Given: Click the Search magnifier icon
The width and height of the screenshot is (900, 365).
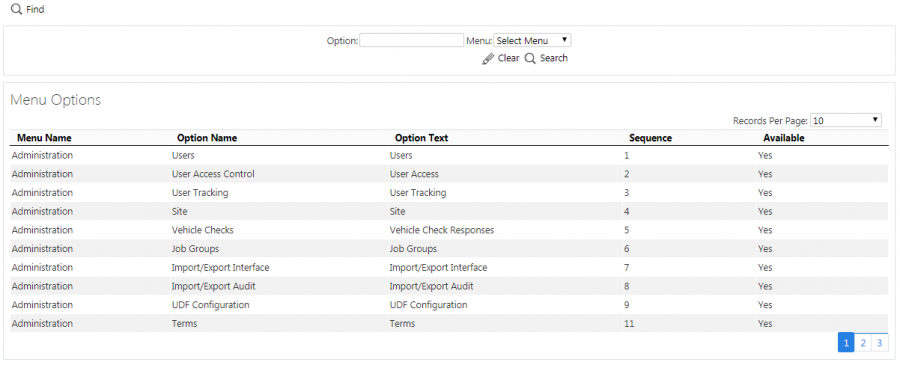Looking at the screenshot, I should coord(530,59).
